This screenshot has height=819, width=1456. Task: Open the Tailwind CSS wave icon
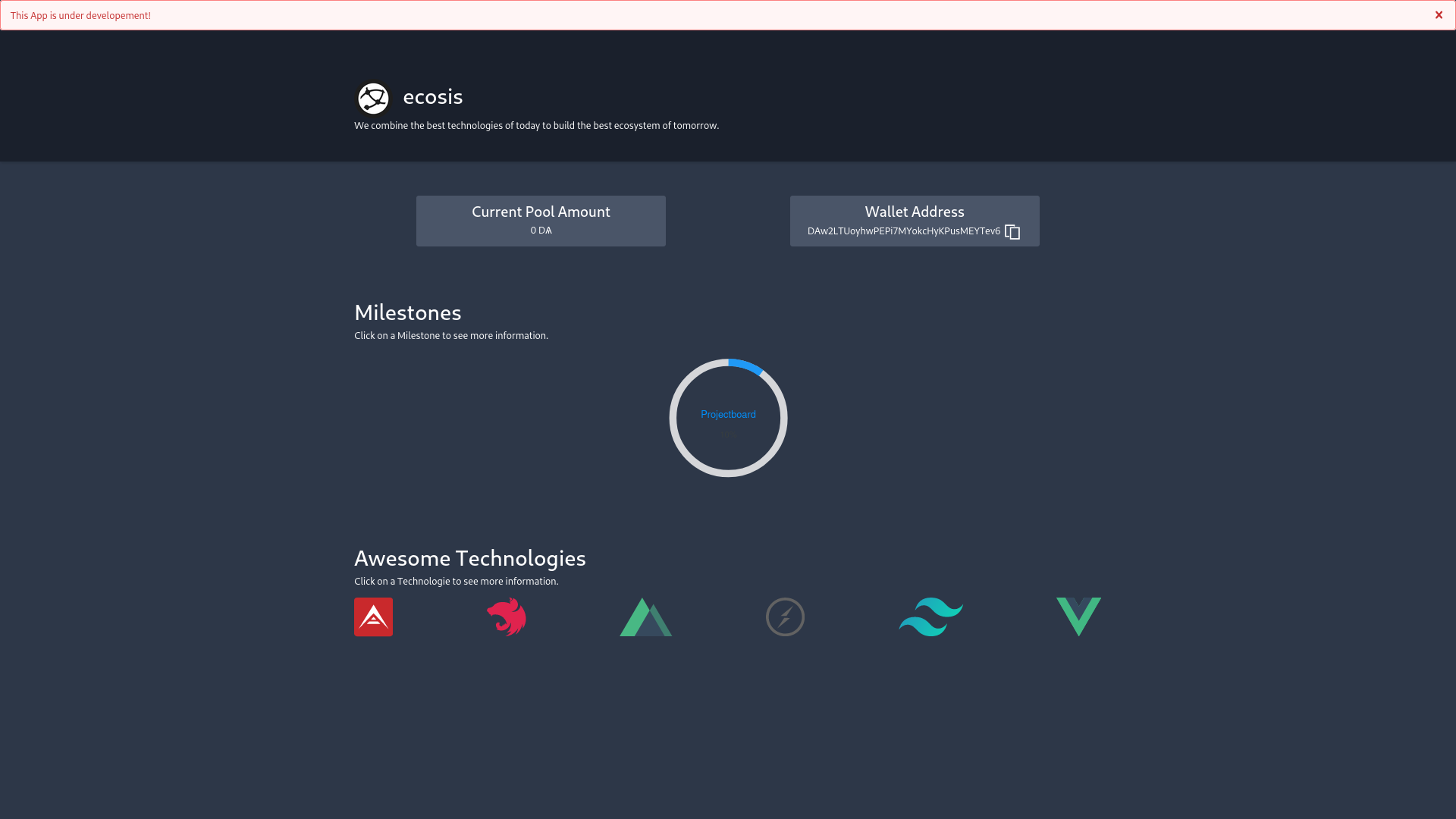[930, 617]
